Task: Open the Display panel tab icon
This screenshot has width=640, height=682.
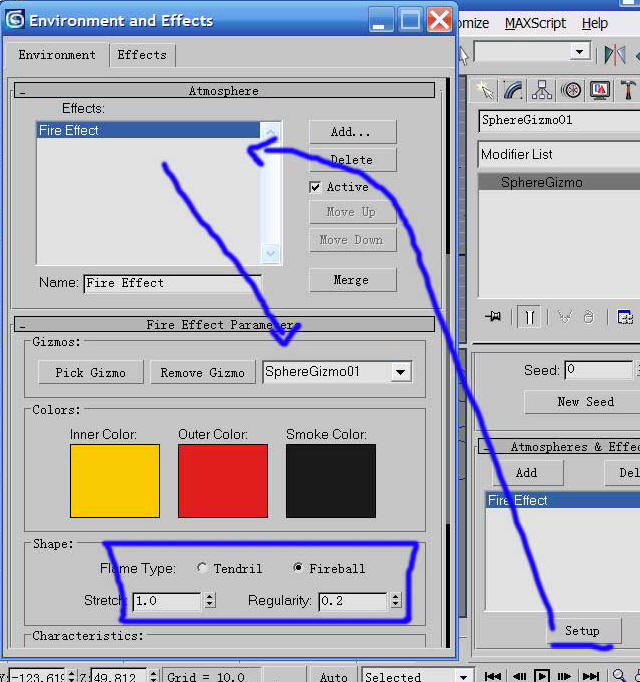Action: tap(600, 90)
